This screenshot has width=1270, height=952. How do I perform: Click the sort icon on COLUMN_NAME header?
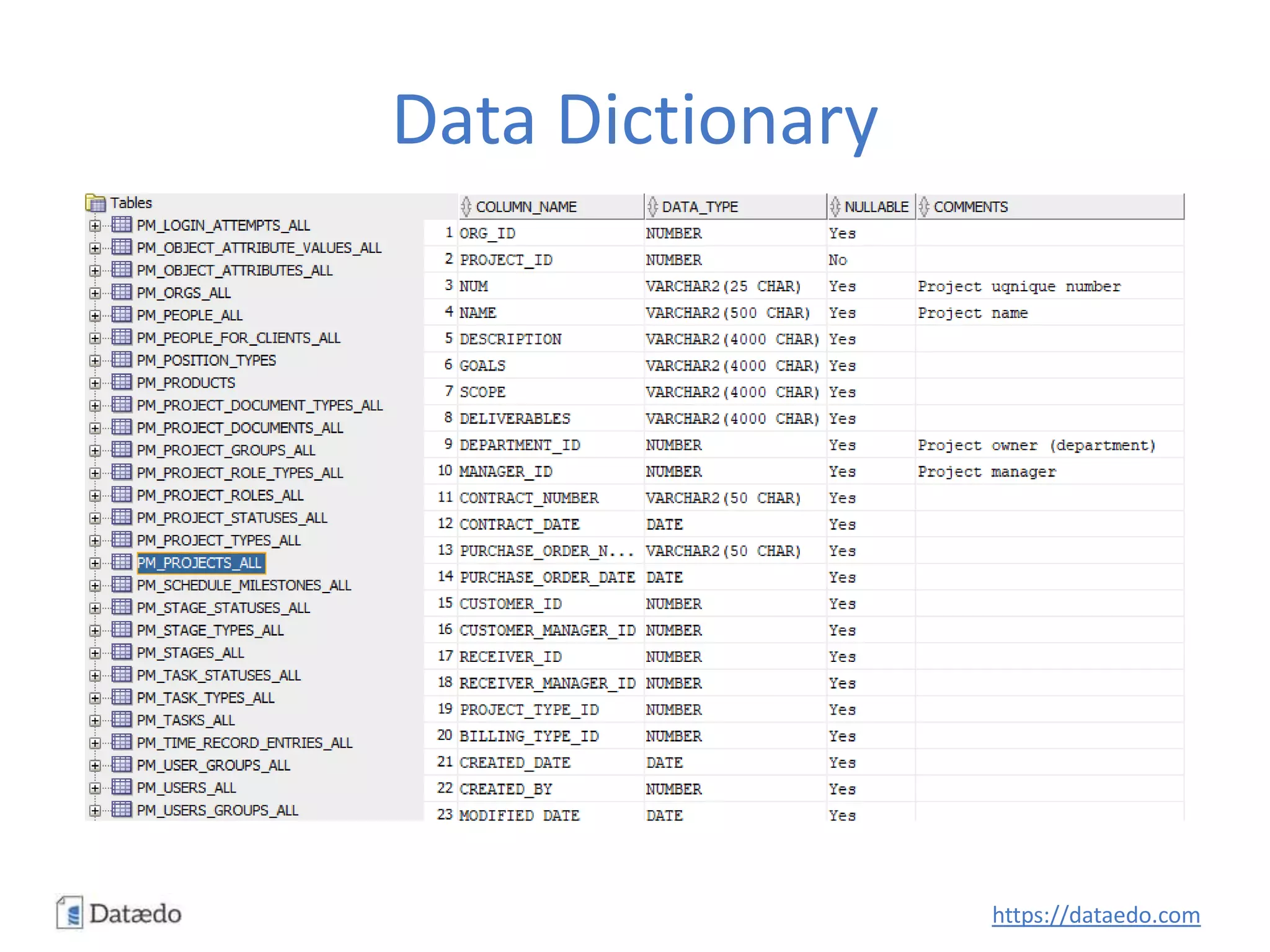[466, 206]
